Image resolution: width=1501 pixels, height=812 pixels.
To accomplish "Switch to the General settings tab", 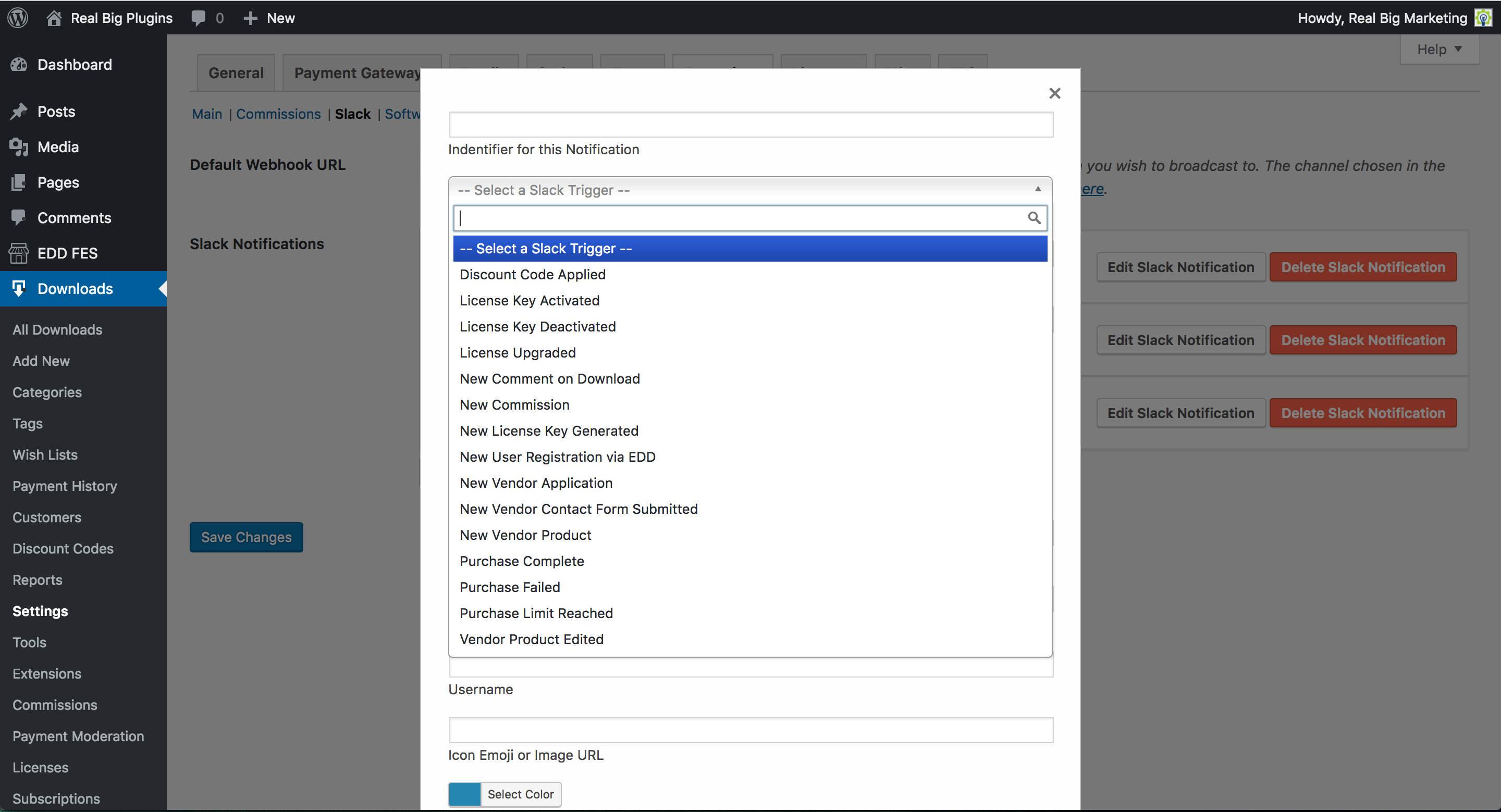I will pos(236,73).
